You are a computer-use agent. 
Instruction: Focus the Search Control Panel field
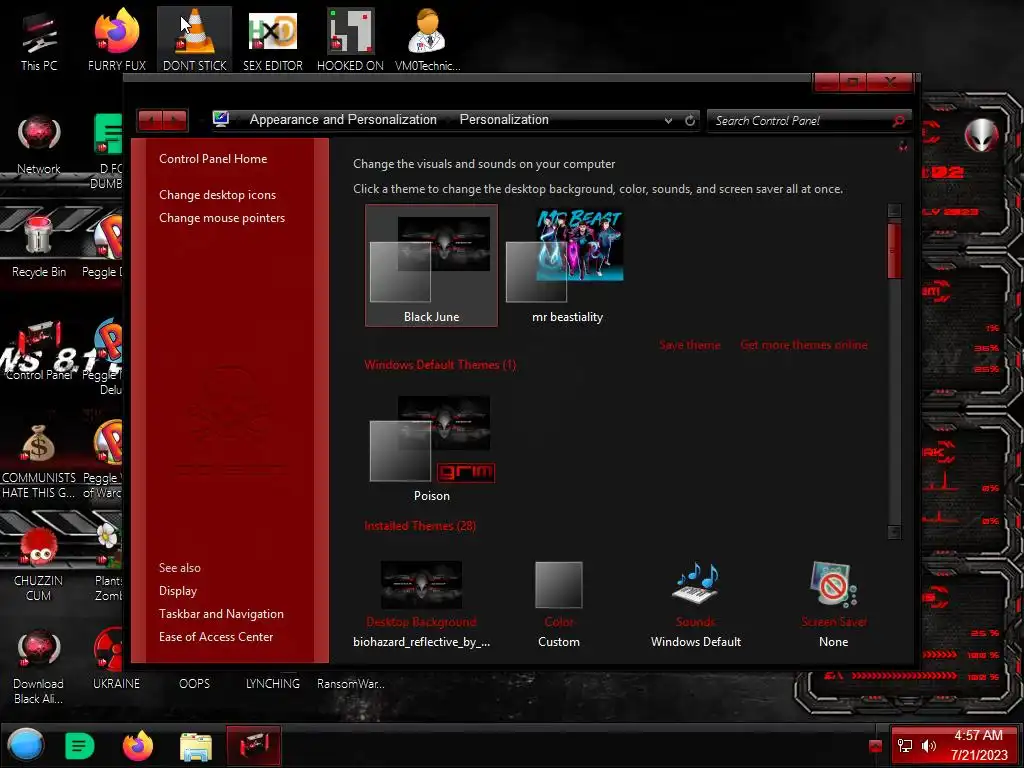[x=802, y=121]
